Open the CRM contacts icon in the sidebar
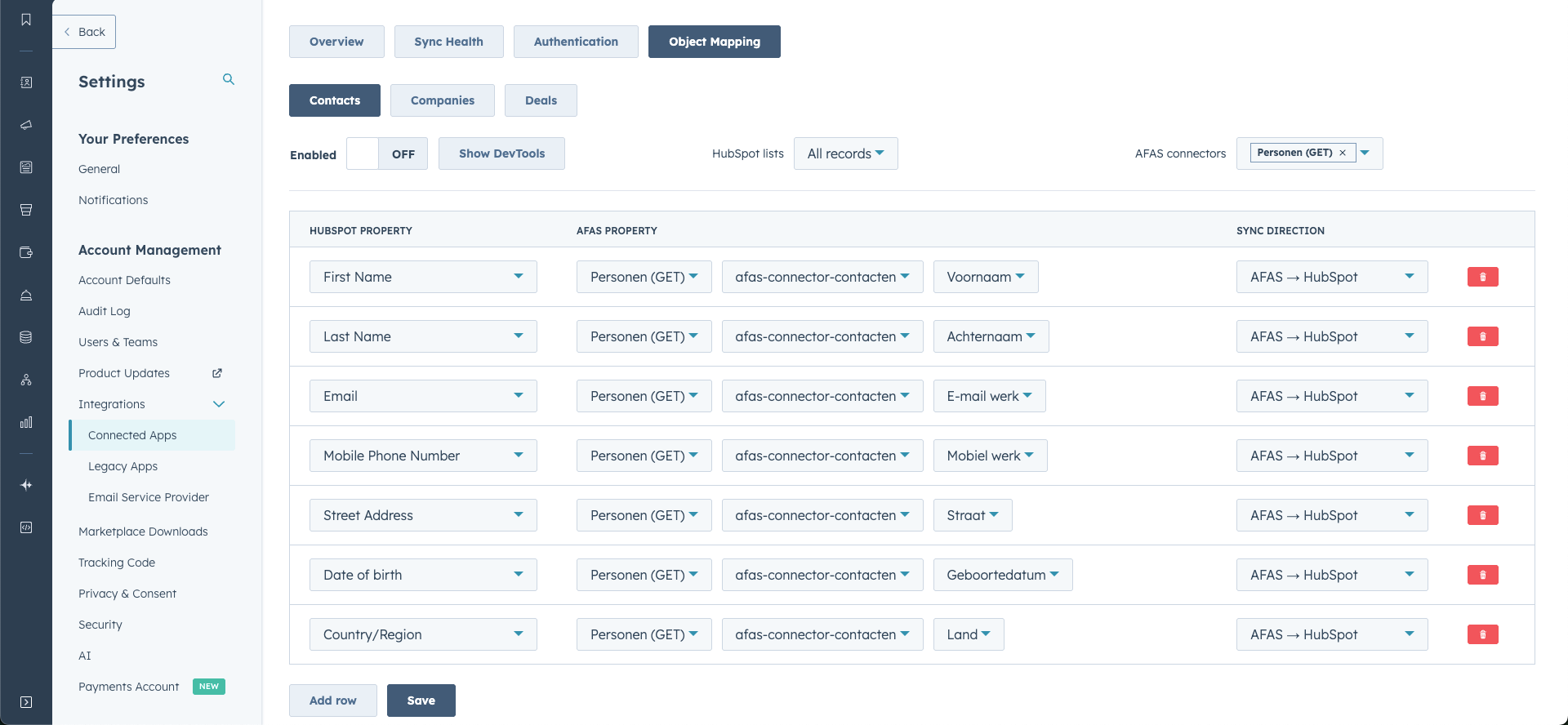 point(26,82)
